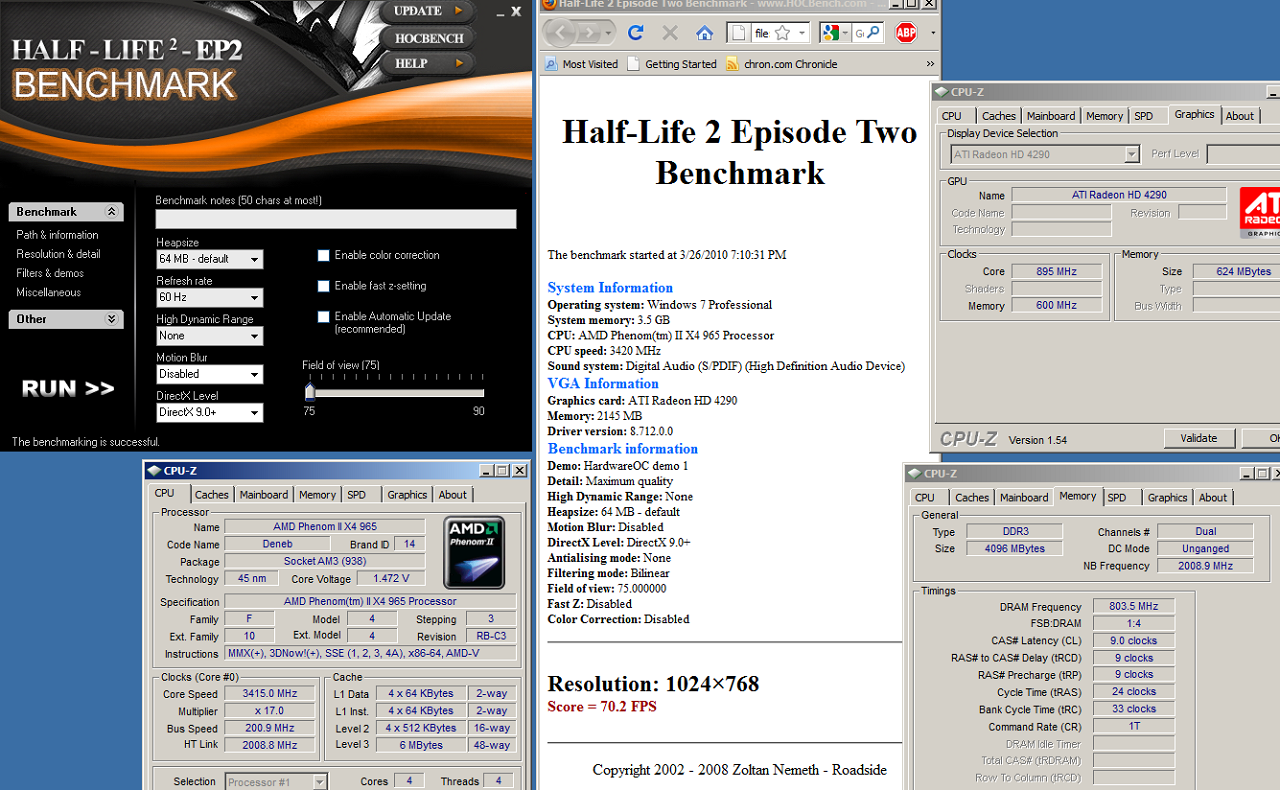
Task: Click the Benchmark notes text field
Action: tap(336, 219)
